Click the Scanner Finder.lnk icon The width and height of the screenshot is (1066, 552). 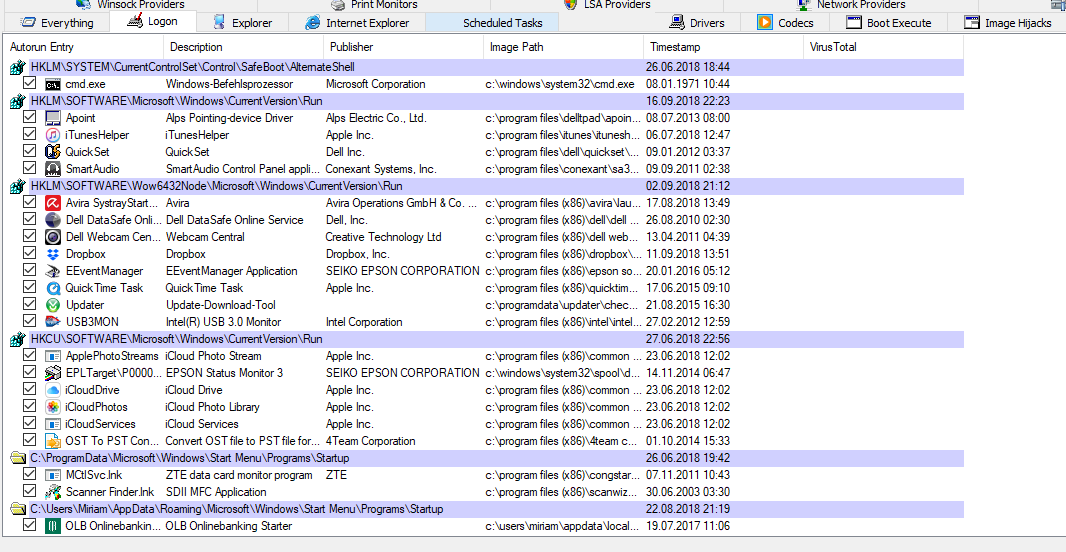click(52, 492)
